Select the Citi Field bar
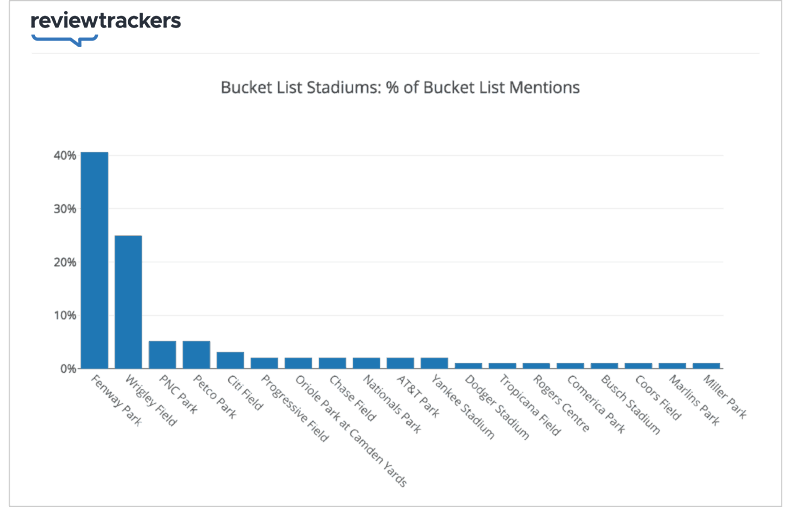Screen dimensions: 800x507 point(231,360)
